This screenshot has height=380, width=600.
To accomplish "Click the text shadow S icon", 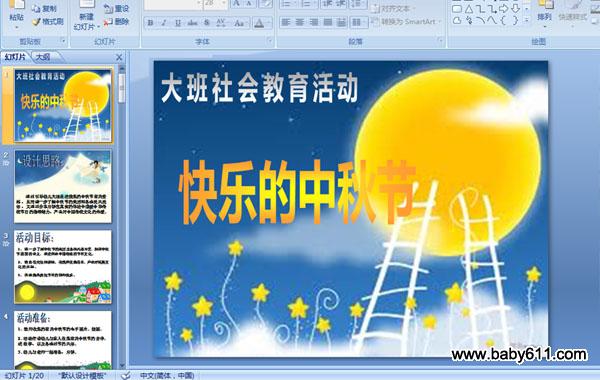I will (x=207, y=23).
